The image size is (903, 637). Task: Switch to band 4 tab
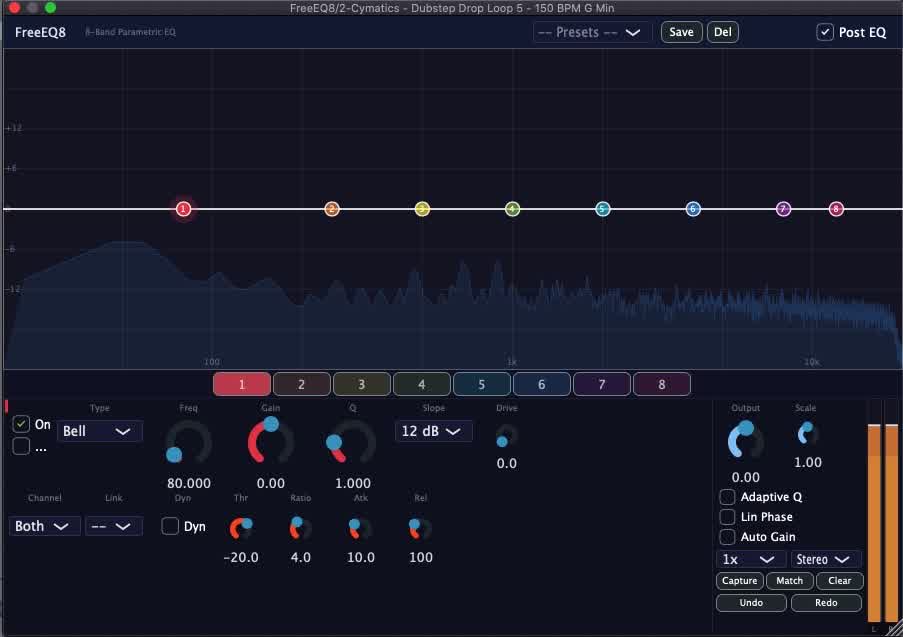[x=422, y=384]
